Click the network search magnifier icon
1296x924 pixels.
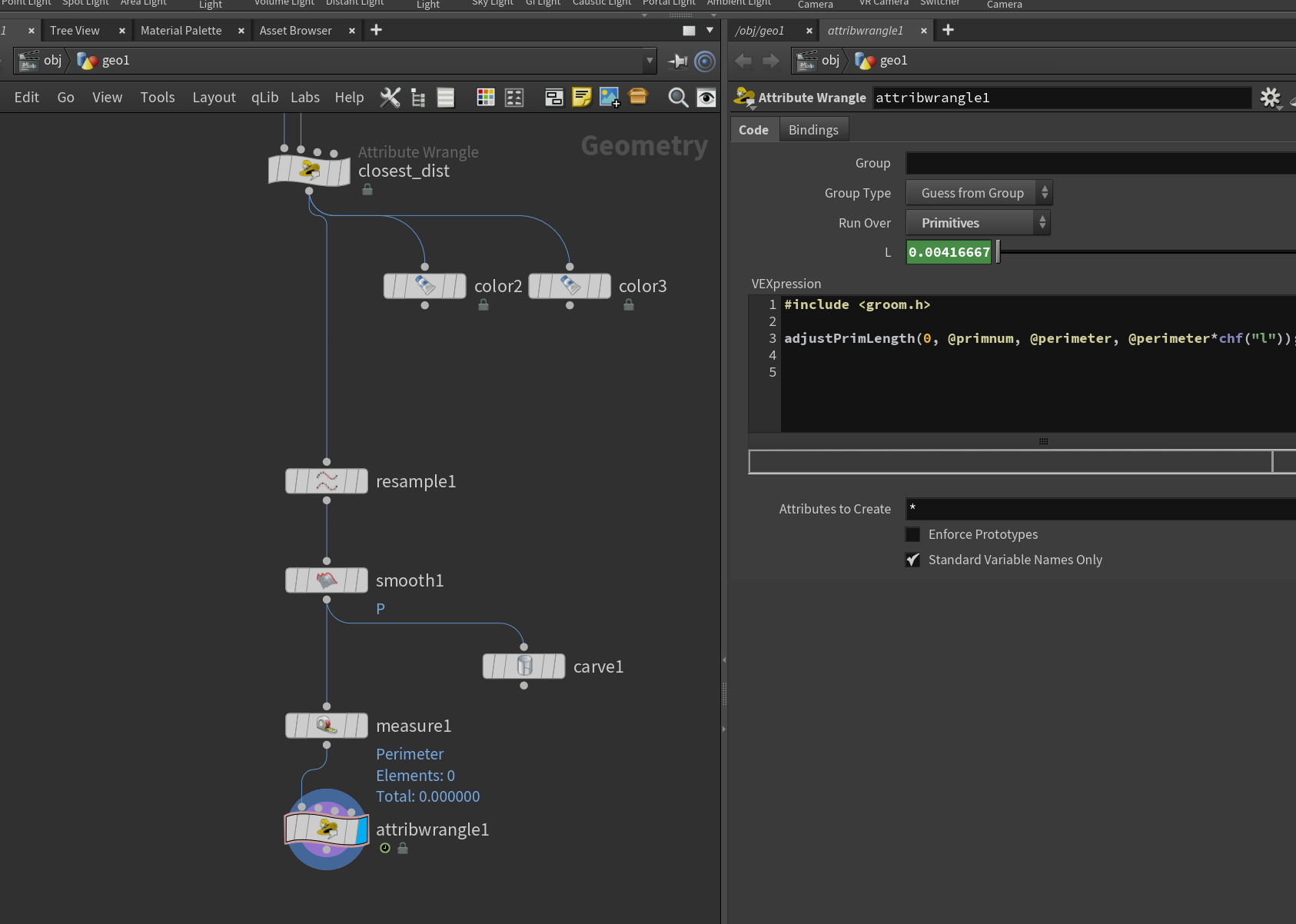coord(678,98)
